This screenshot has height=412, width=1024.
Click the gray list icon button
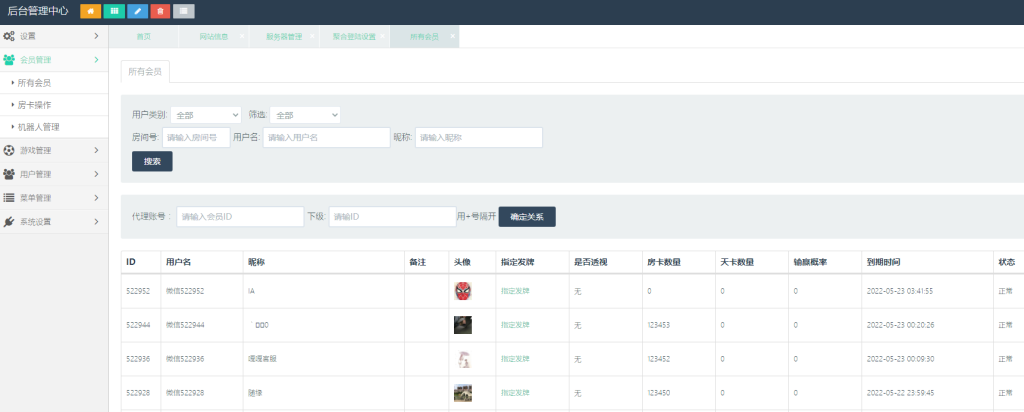(x=183, y=11)
